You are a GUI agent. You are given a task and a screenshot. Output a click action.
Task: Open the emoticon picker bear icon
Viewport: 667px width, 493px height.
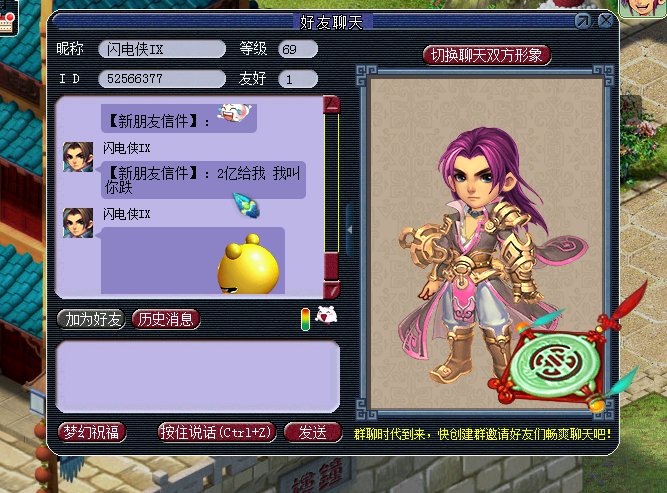pyautogui.click(x=326, y=316)
